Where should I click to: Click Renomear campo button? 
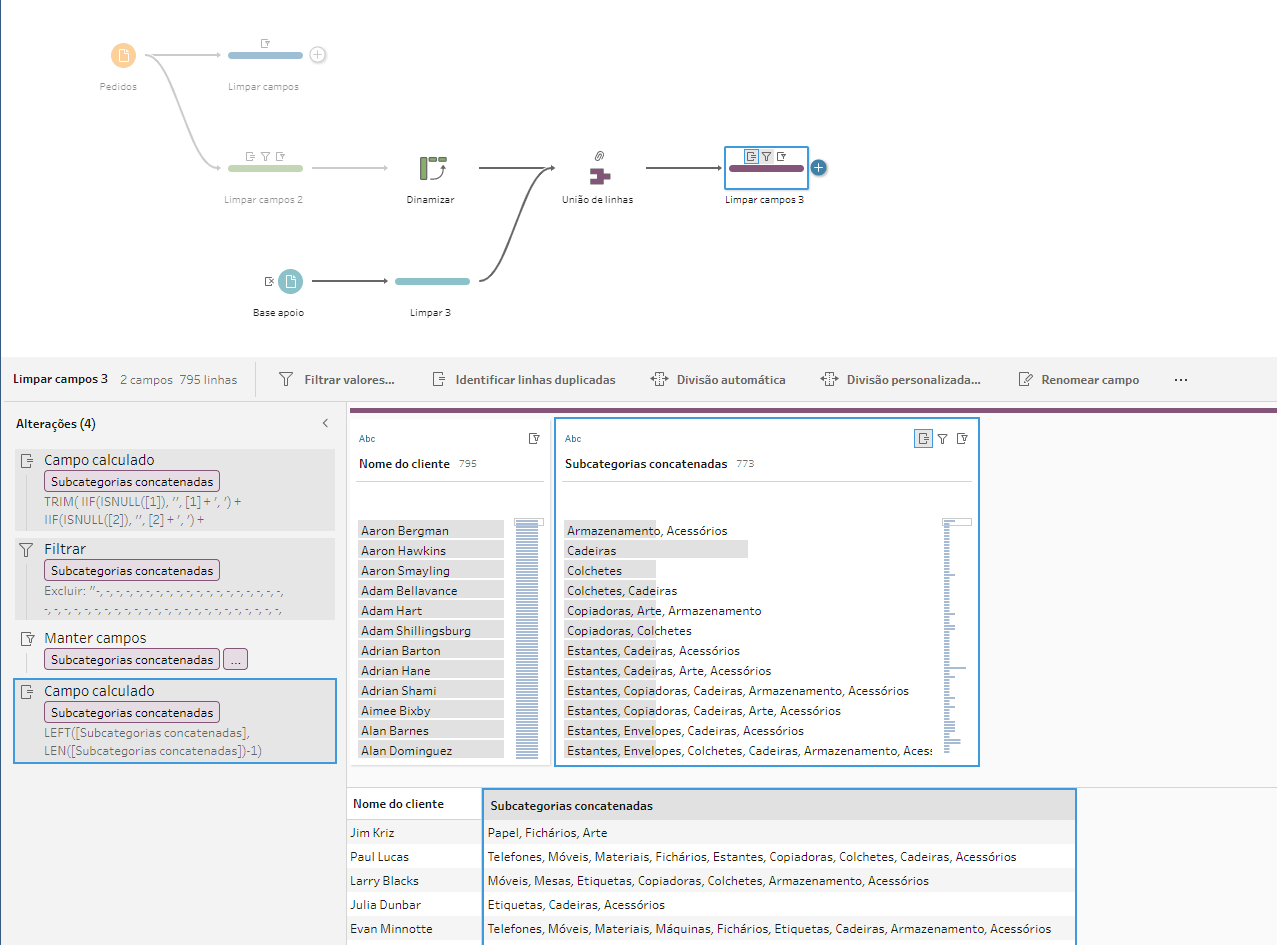pos(1078,380)
